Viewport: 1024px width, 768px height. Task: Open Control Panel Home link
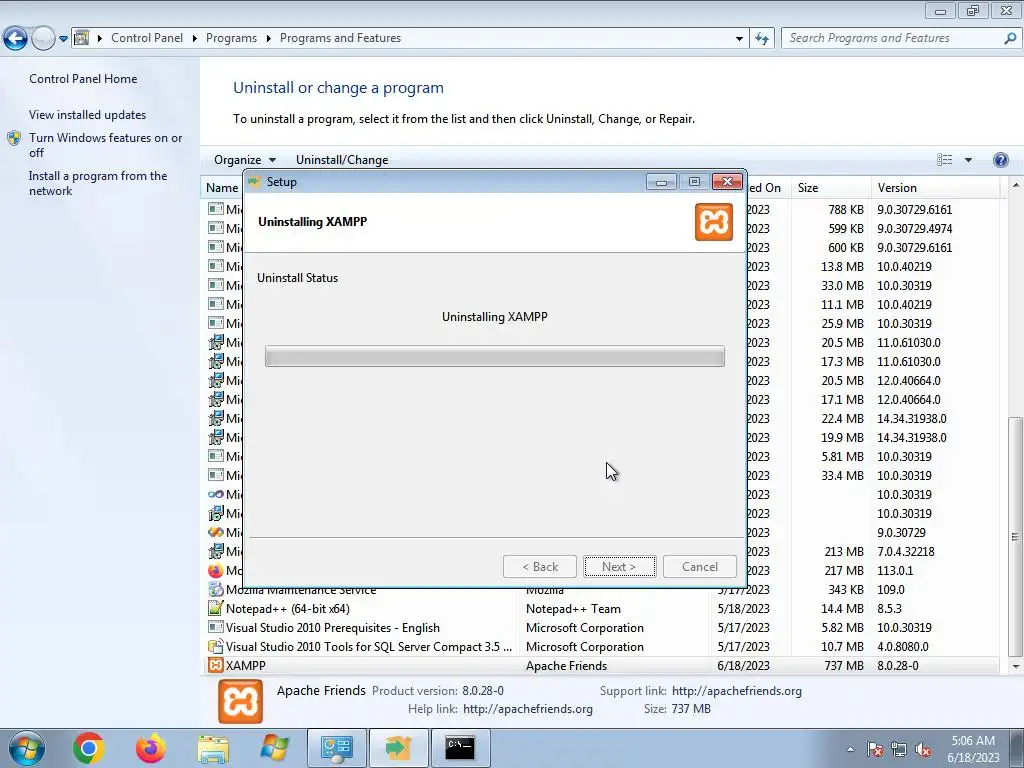(83, 79)
